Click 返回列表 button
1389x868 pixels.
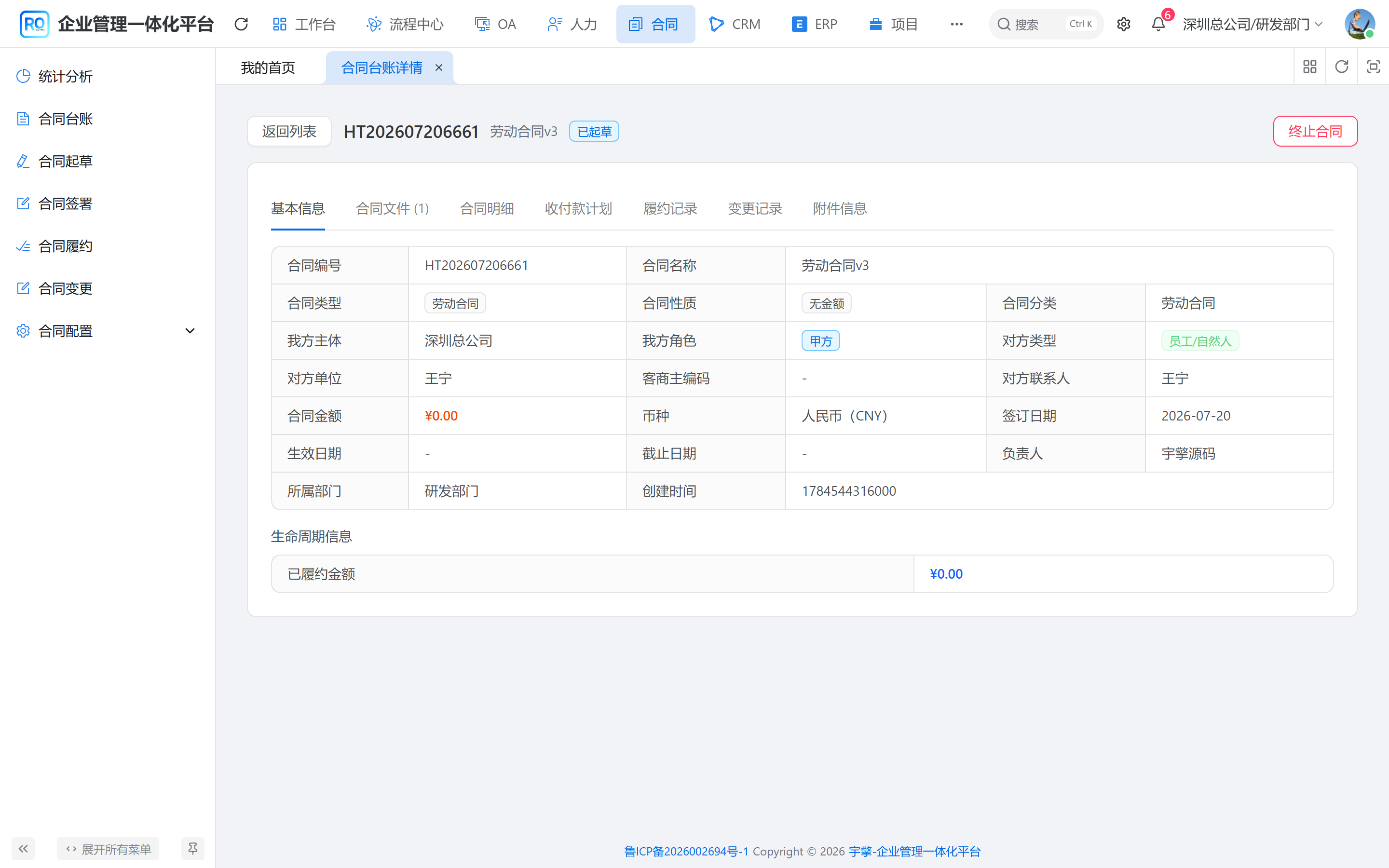(289, 132)
